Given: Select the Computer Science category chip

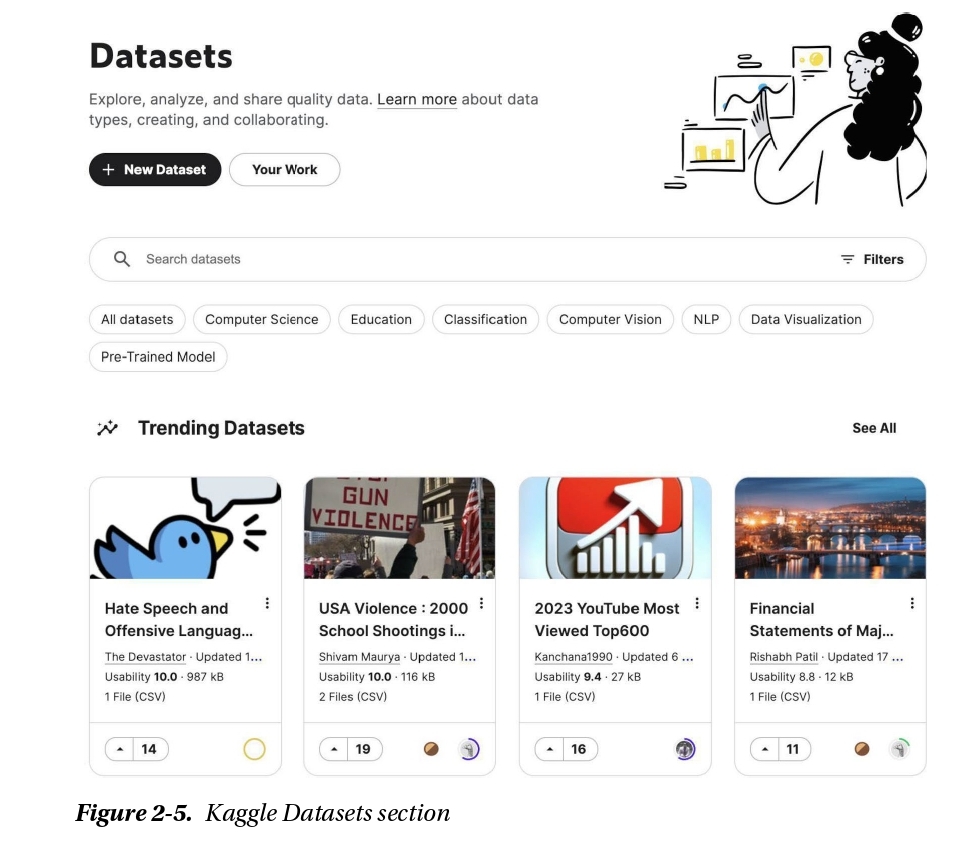Looking at the screenshot, I should (261, 320).
